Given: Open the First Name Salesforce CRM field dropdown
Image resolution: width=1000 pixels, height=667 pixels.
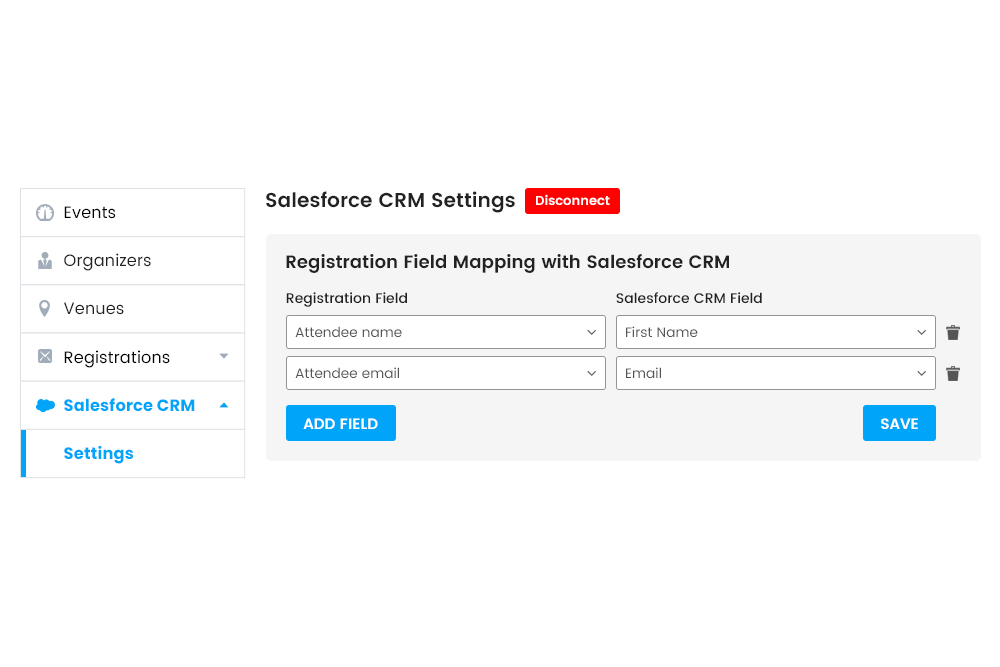Looking at the screenshot, I should tap(775, 332).
